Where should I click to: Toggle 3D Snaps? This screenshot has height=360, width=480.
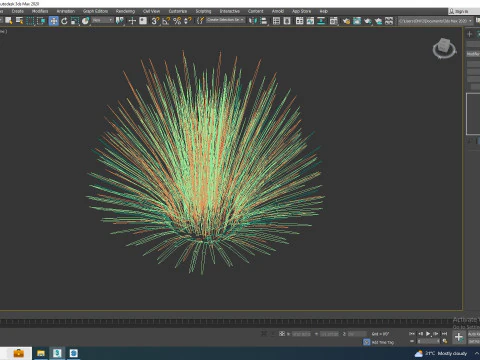(x=155, y=21)
